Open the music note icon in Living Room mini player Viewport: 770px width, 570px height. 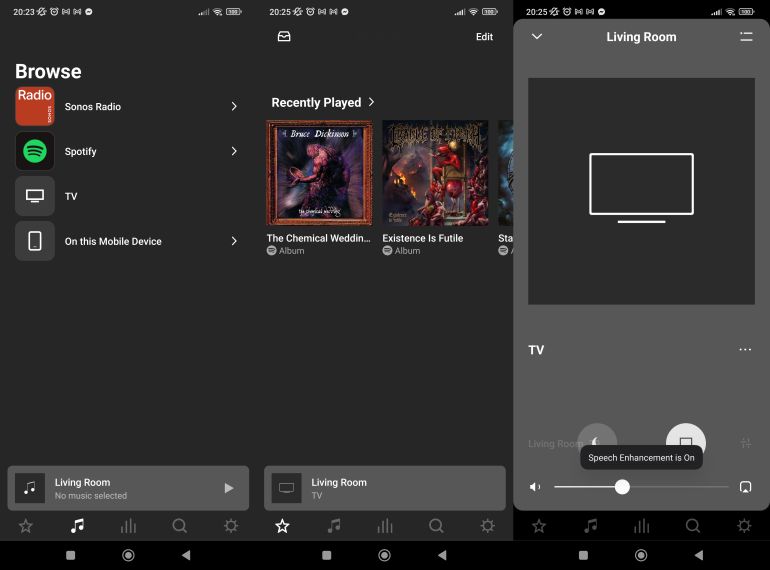pos(30,488)
